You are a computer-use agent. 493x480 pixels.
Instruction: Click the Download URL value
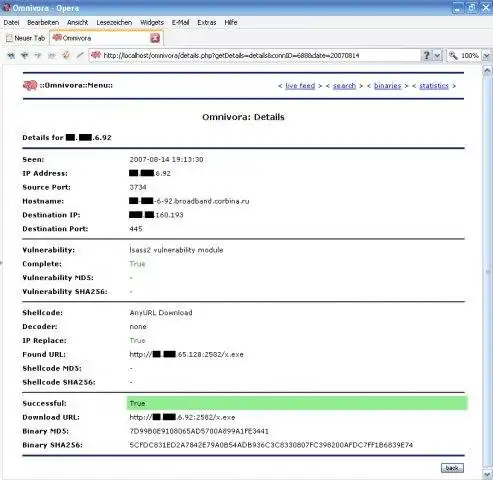coord(182,417)
